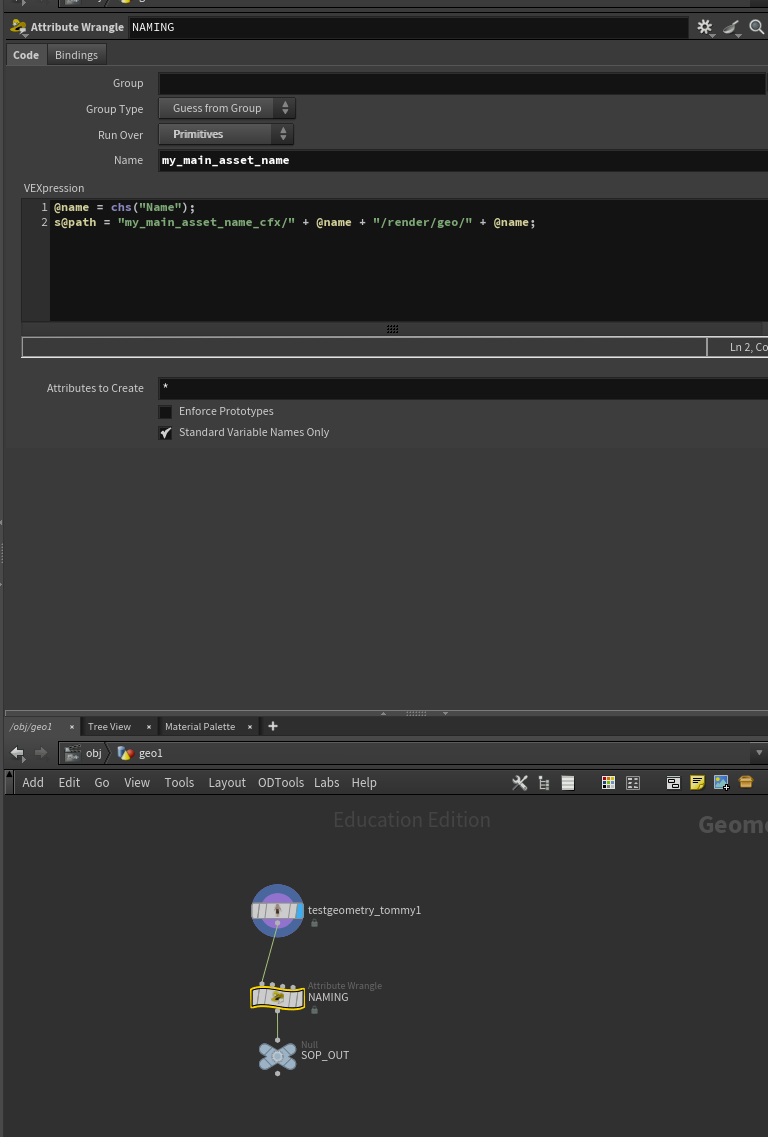Screen dimensions: 768x1137
Task: Open the parameter gear menu
Action: pyautogui.click(x=704, y=28)
